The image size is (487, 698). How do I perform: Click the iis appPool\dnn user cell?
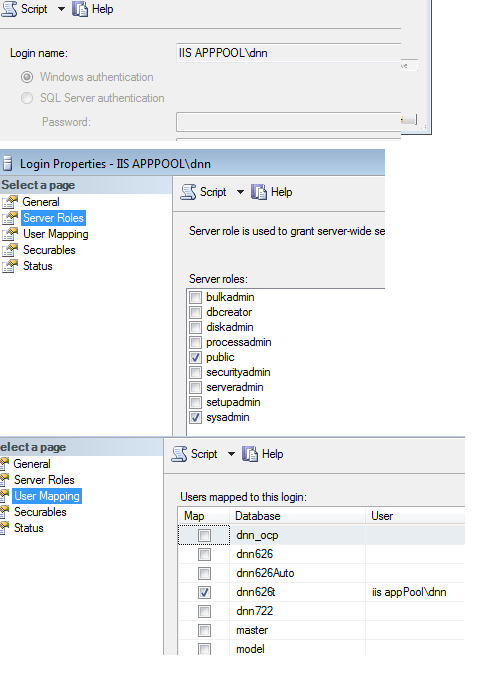pyautogui.click(x=415, y=592)
